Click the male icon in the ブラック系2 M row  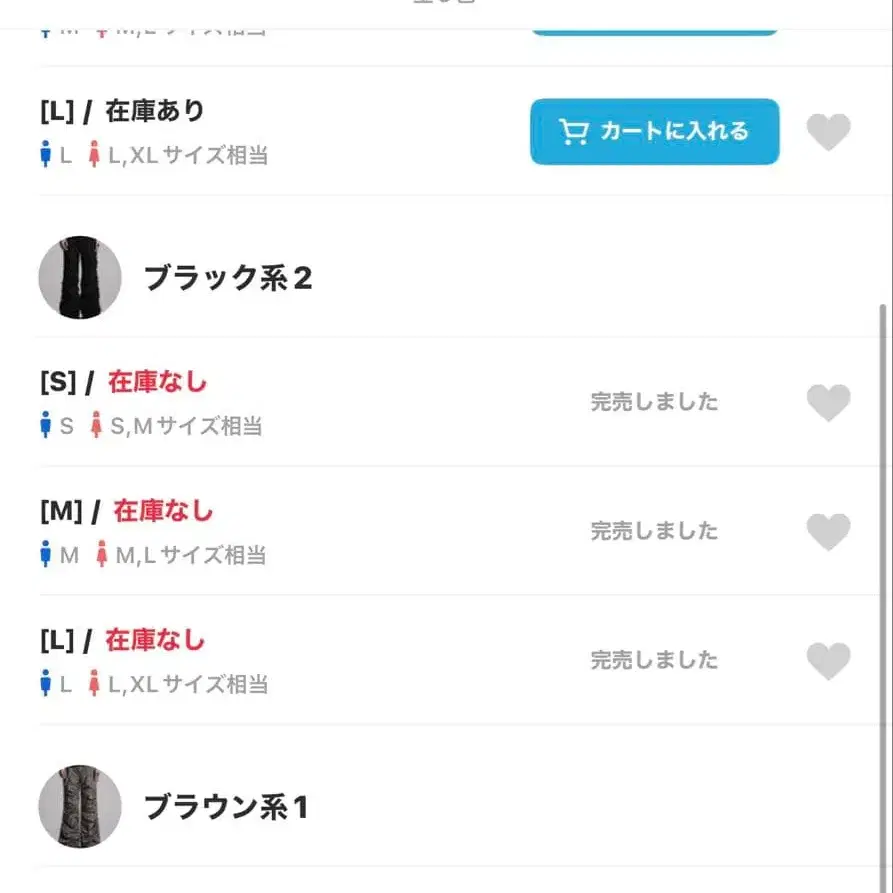point(45,554)
